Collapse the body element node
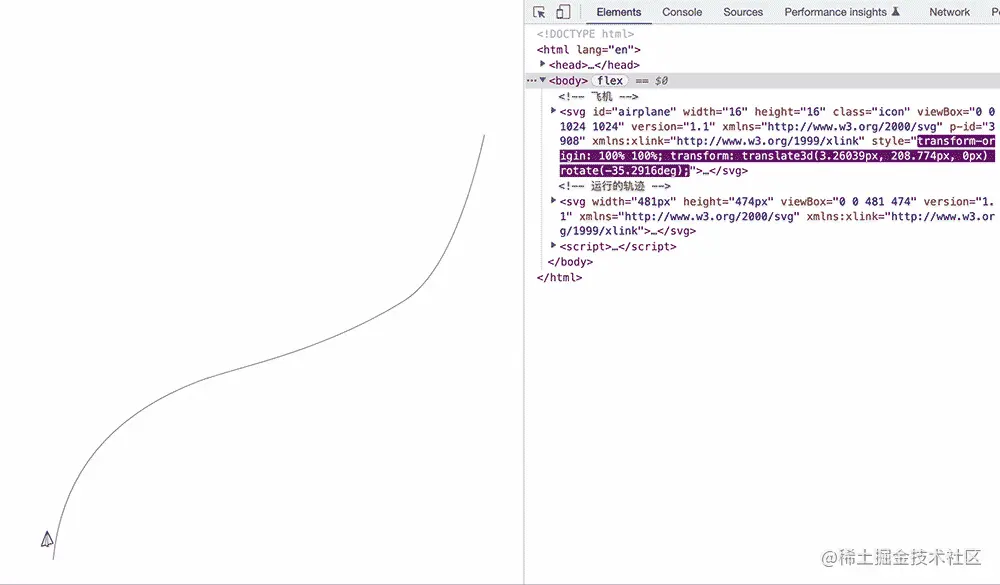This screenshot has width=1000, height=585. point(543,80)
